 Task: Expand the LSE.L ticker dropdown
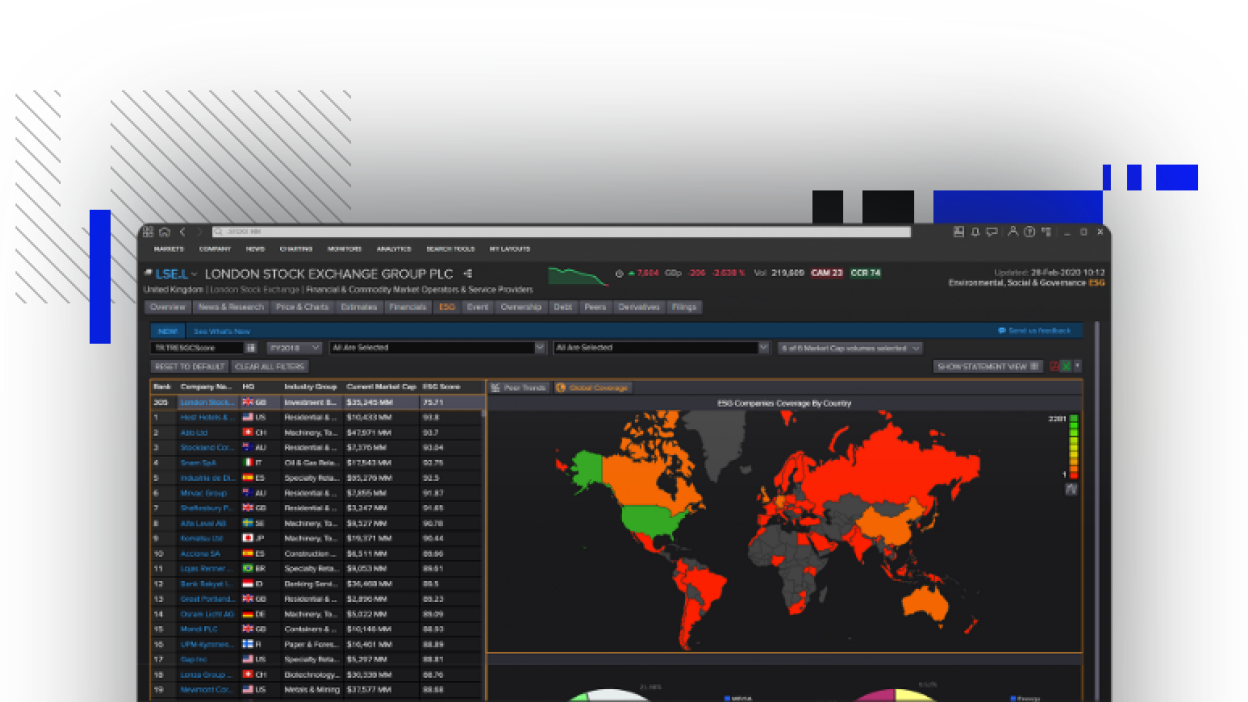point(195,274)
